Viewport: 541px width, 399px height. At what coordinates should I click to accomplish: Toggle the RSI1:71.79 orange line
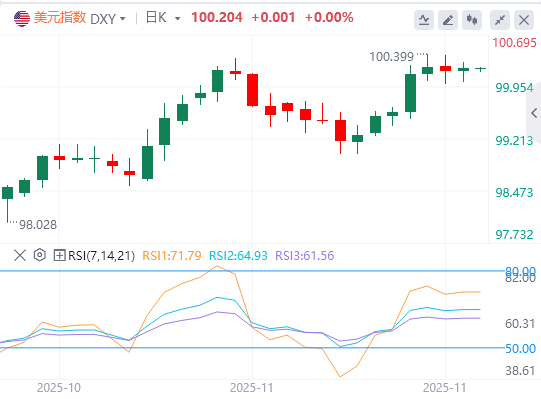(171, 255)
